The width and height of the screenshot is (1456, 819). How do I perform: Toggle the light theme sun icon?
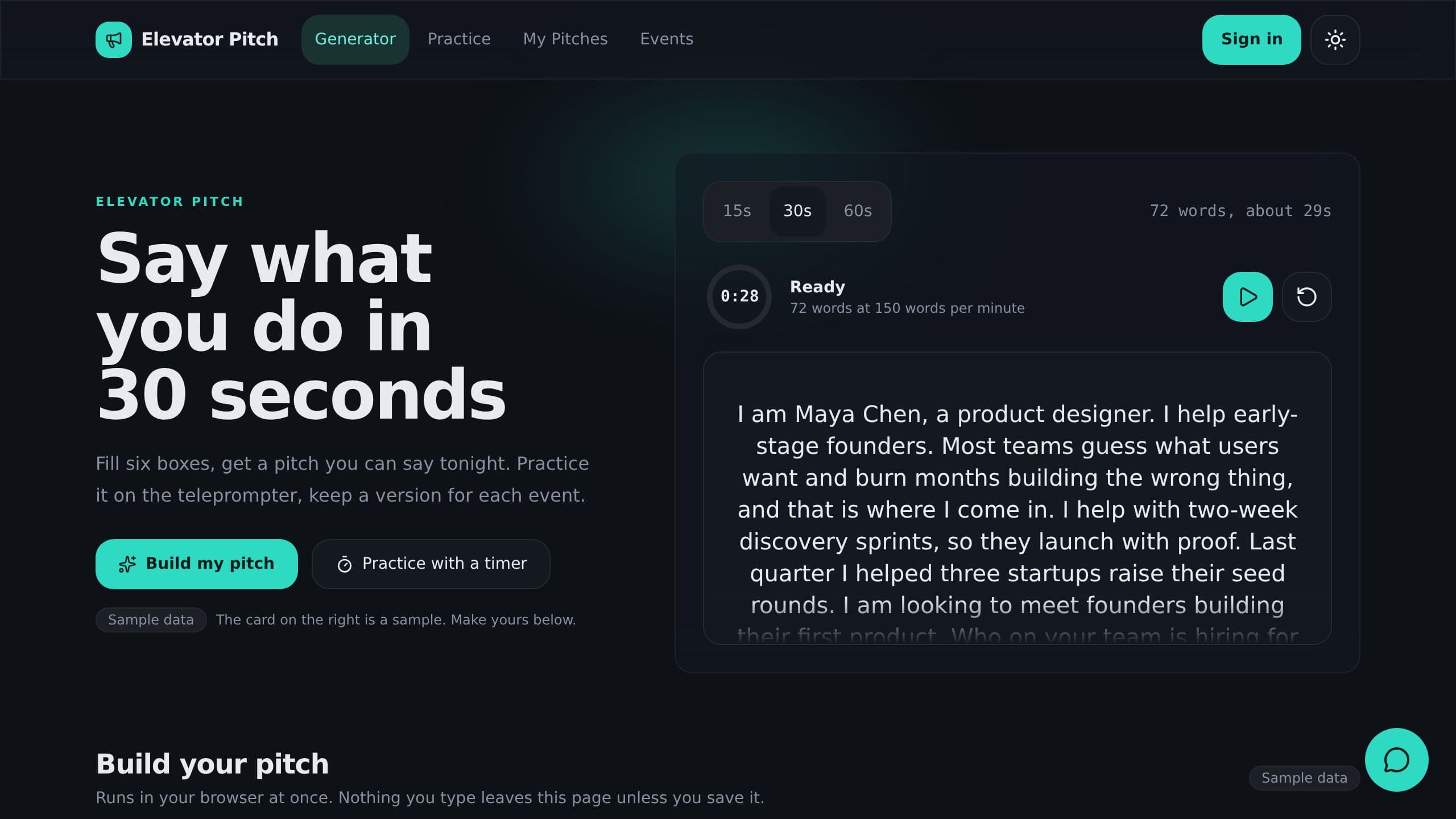1335,40
